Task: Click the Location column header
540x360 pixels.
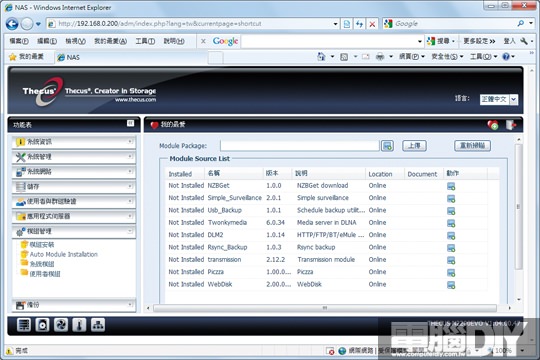Action: point(384,174)
